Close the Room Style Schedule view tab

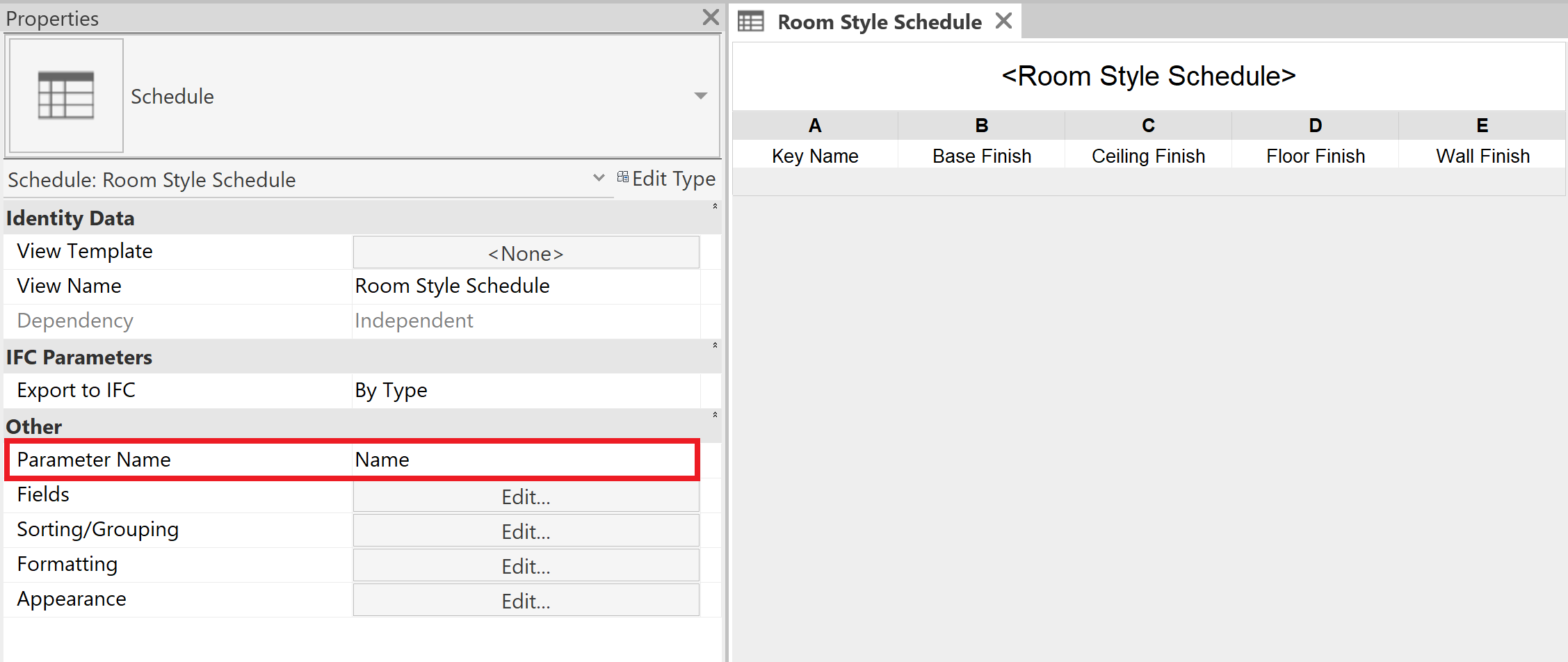point(1003,20)
